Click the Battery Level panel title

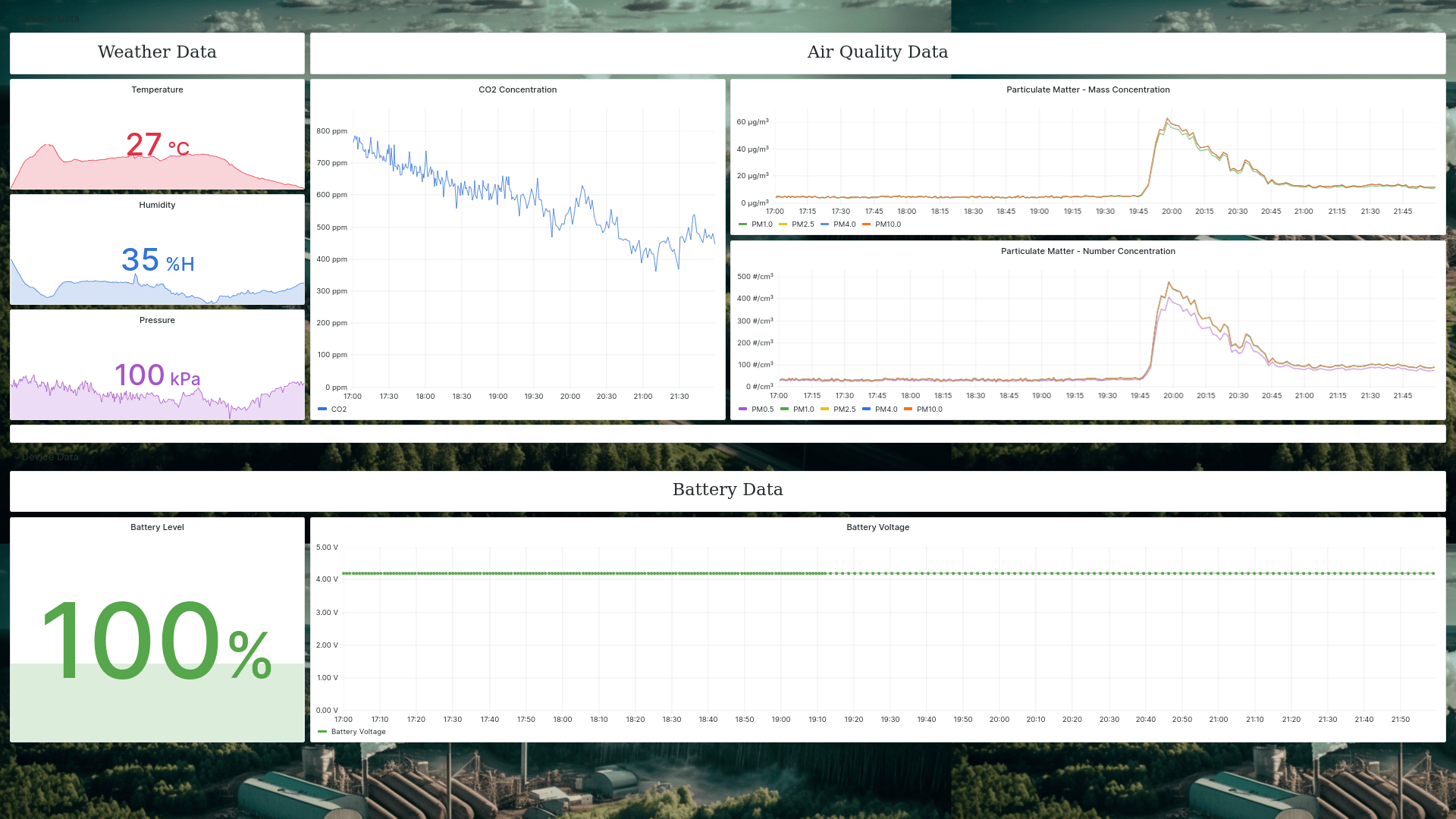tap(157, 527)
